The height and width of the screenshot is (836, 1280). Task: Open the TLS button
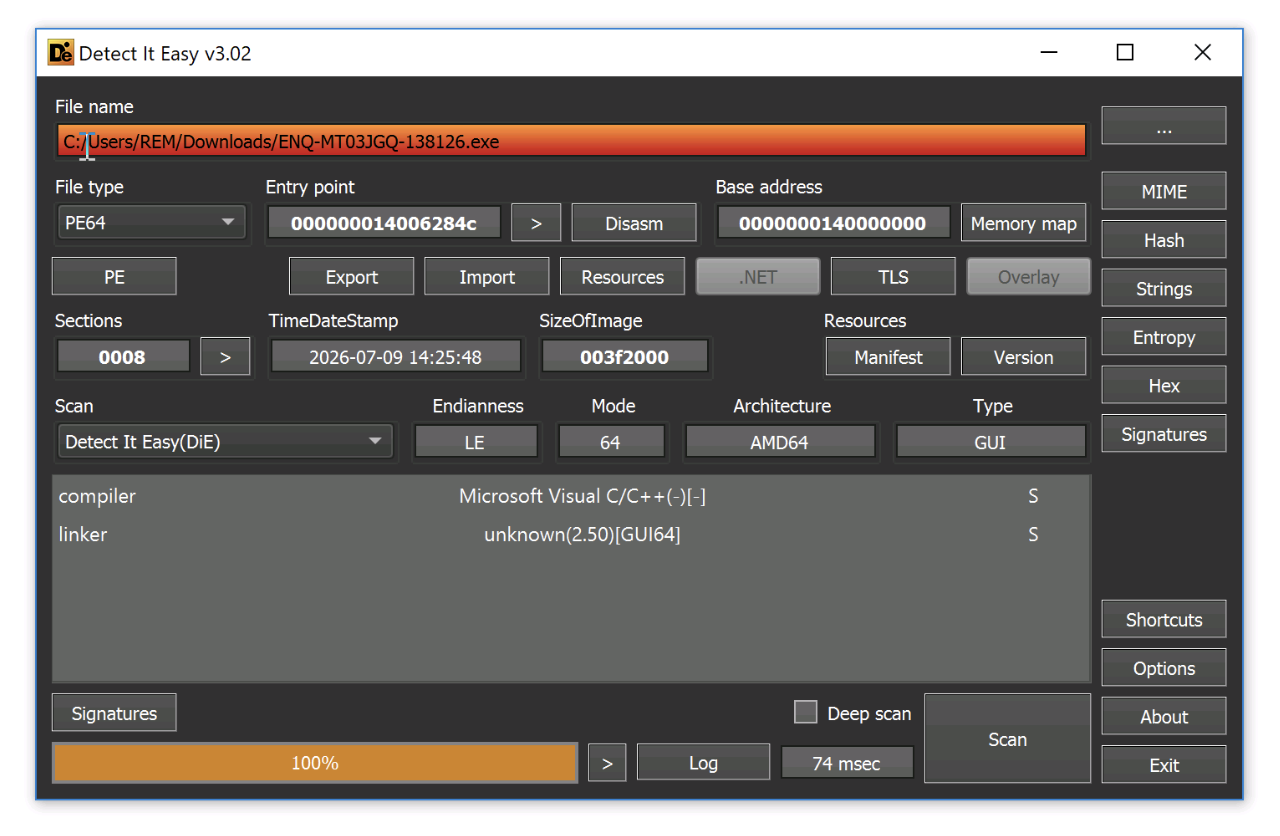pyautogui.click(x=893, y=277)
